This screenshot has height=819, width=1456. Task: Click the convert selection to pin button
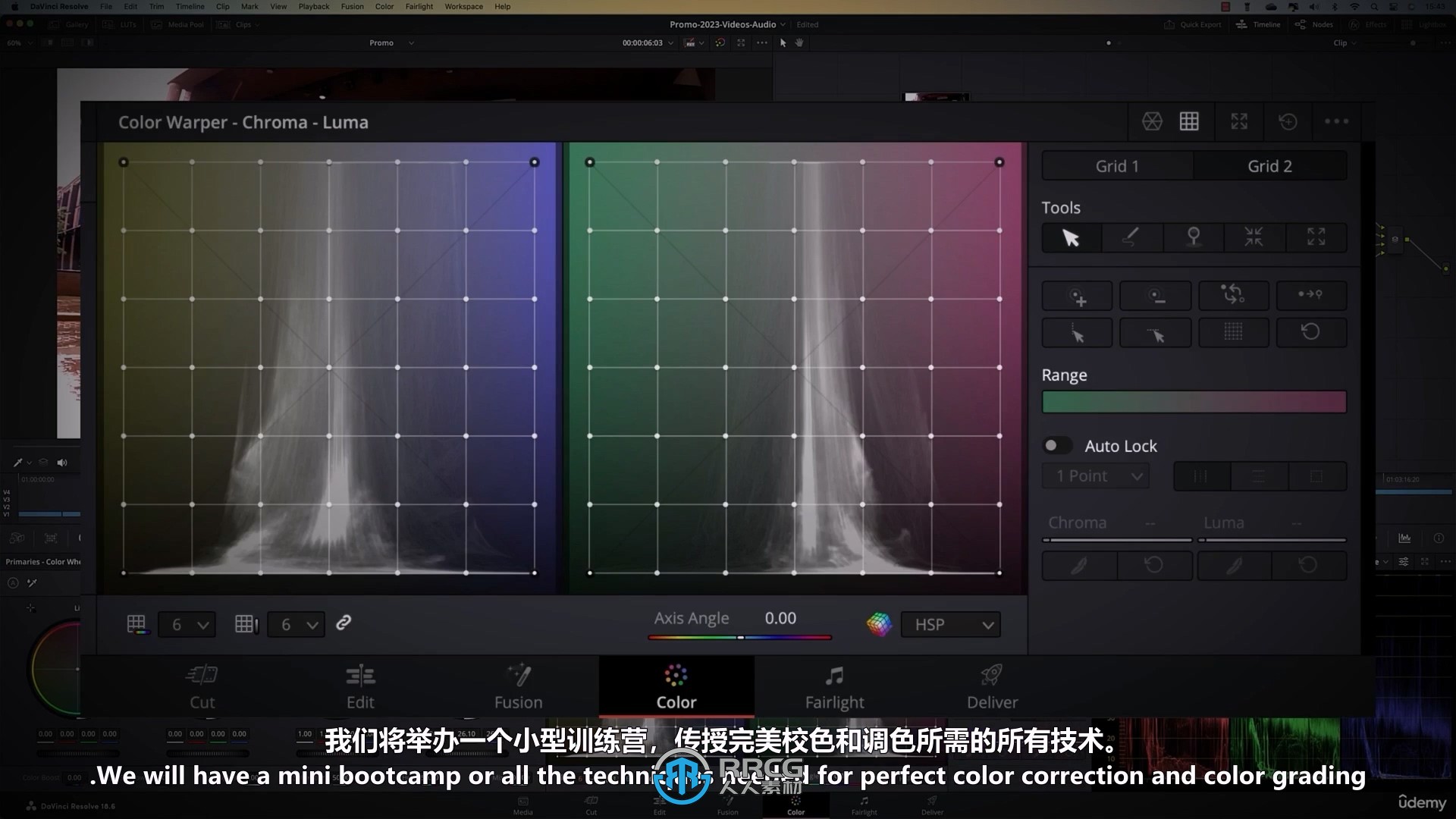pos(1311,296)
